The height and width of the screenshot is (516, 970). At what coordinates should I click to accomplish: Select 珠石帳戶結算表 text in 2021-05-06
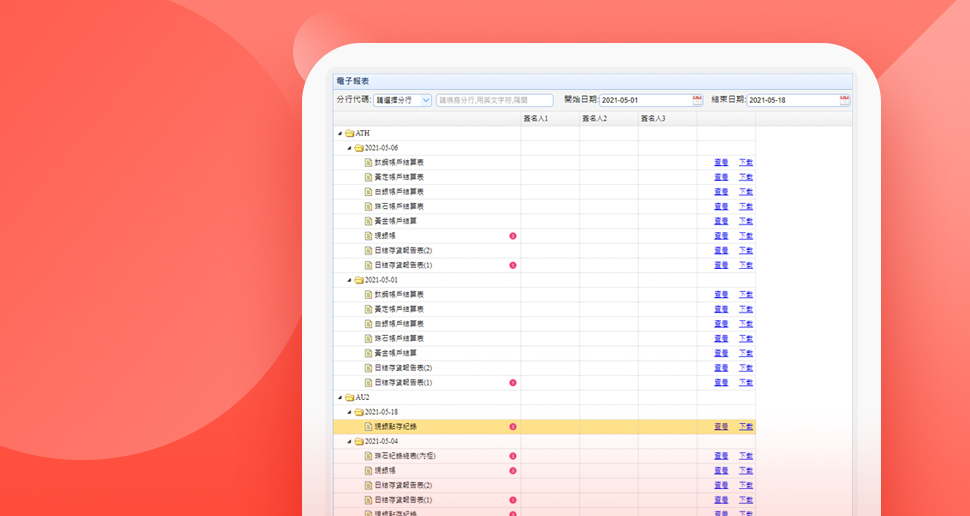(399, 207)
